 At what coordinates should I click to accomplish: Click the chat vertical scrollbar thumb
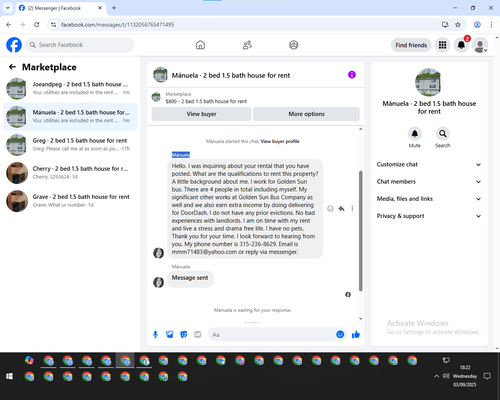pyautogui.click(x=360, y=231)
